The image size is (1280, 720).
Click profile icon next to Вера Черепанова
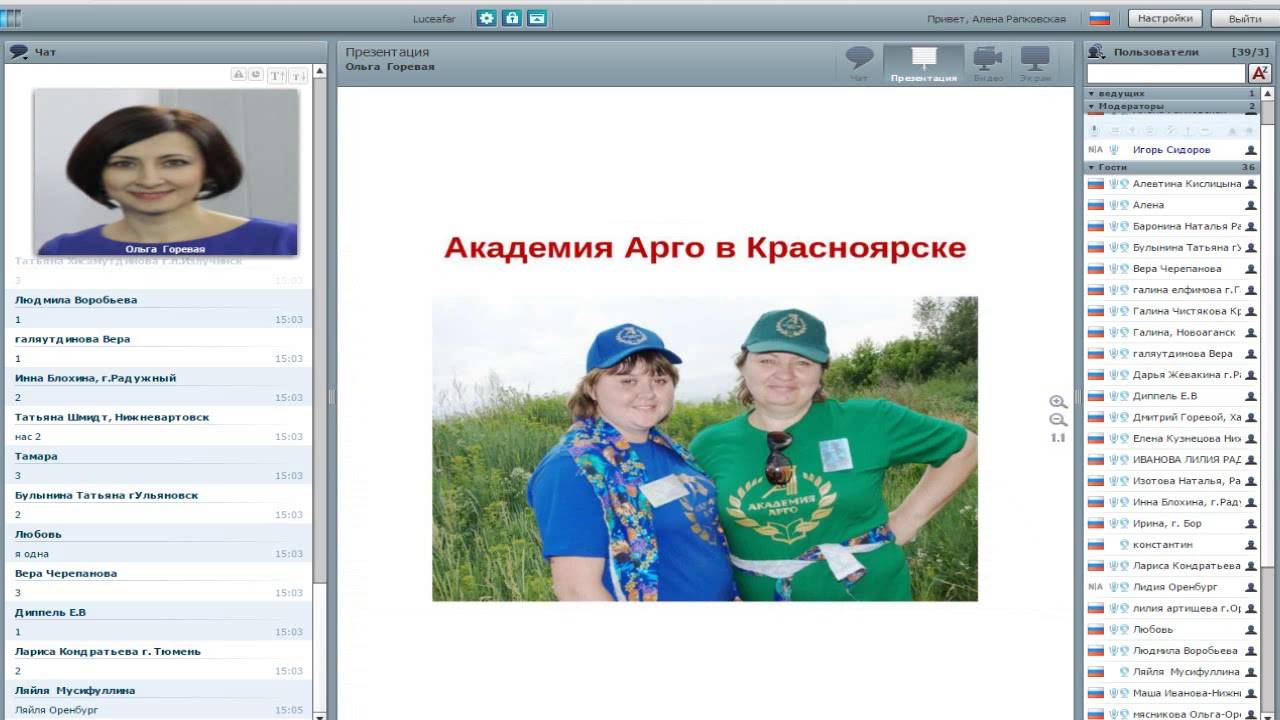1250,269
